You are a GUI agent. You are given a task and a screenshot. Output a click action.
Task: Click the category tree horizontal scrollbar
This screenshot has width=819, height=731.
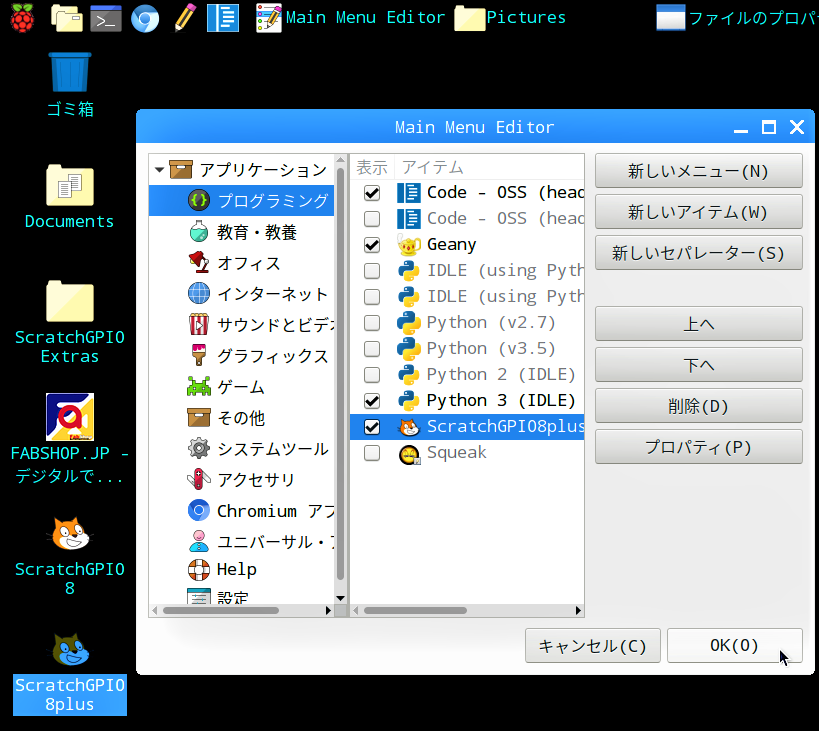(x=221, y=610)
